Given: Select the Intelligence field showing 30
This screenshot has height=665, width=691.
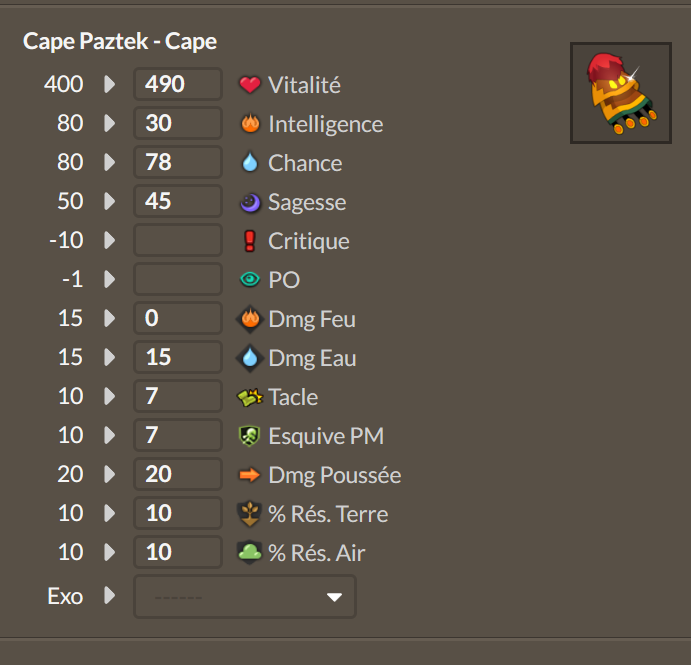Looking at the screenshot, I should coord(178,123).
